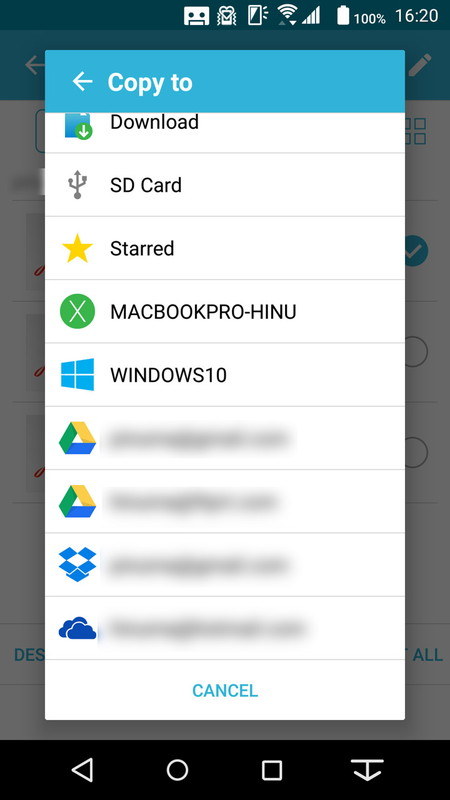Select the second Google Drive account
This screenshot has width=450, height=800.
pos(225,502)
